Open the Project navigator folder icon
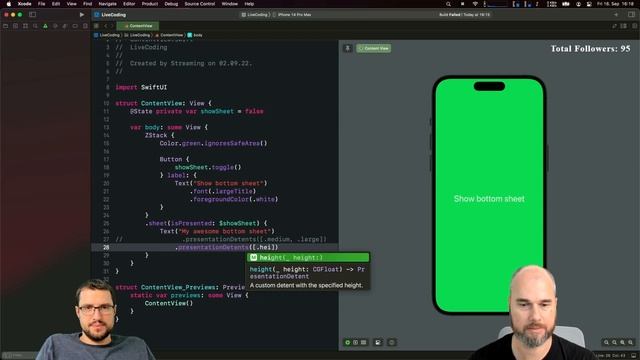 pyautogui.click(x=6, y=26)
